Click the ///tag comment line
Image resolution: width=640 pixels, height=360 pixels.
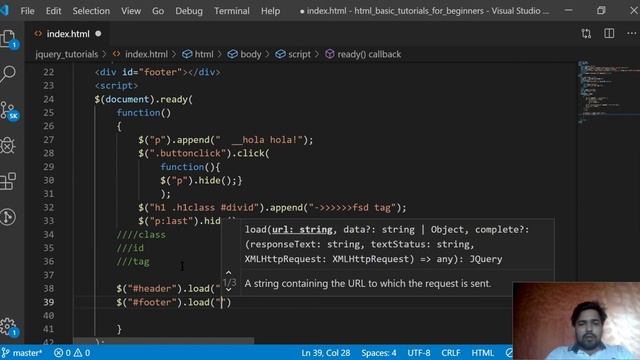coord(133,262)
